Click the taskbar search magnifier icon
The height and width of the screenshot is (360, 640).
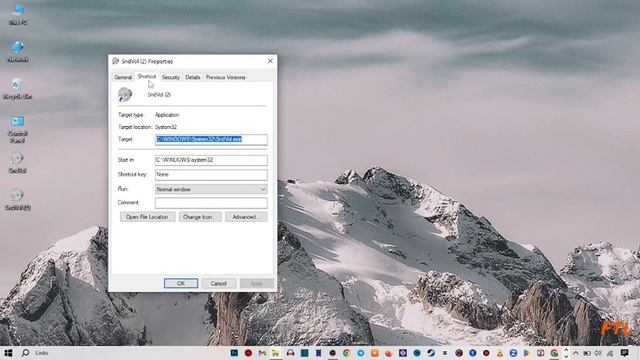[x=25, y=353]
